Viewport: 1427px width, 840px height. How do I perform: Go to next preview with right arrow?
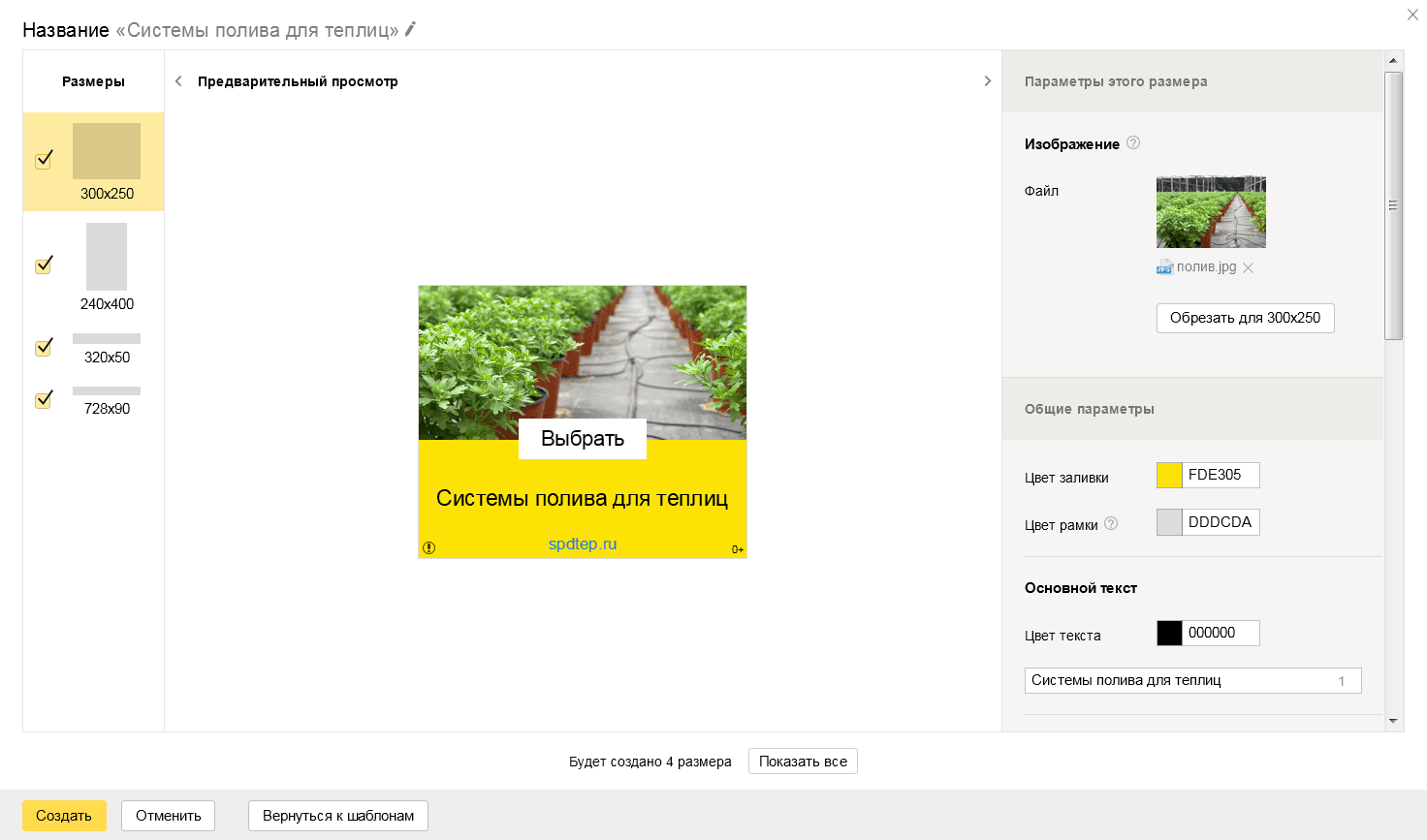(x=987, y=81)
